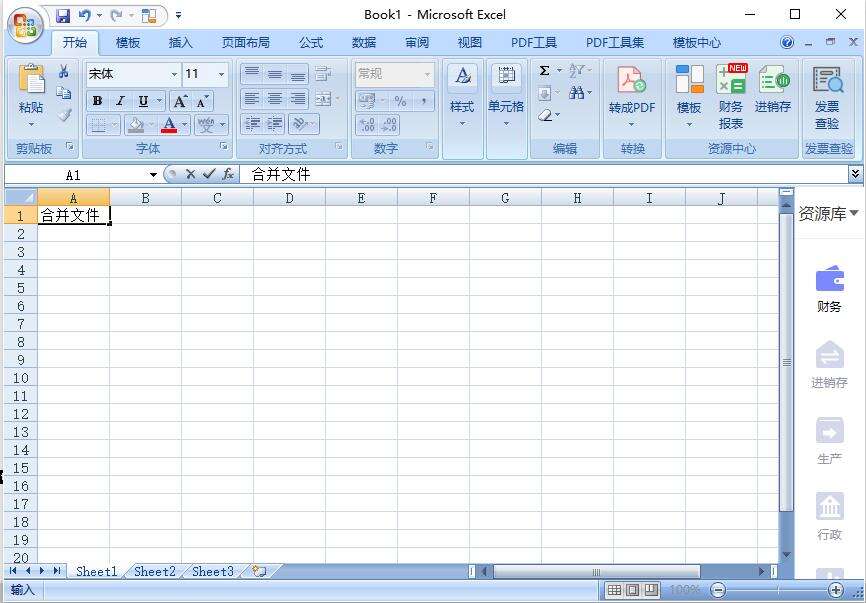Screen dimensions: 866x603
Task: Switch to the 页面布局 ribbon tab
Action: pyautogui.click(x=246, y=43)
